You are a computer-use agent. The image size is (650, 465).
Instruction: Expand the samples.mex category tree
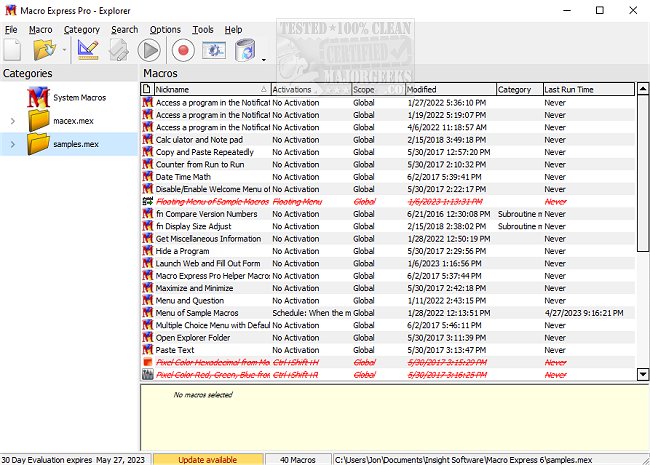click(13, 144)
